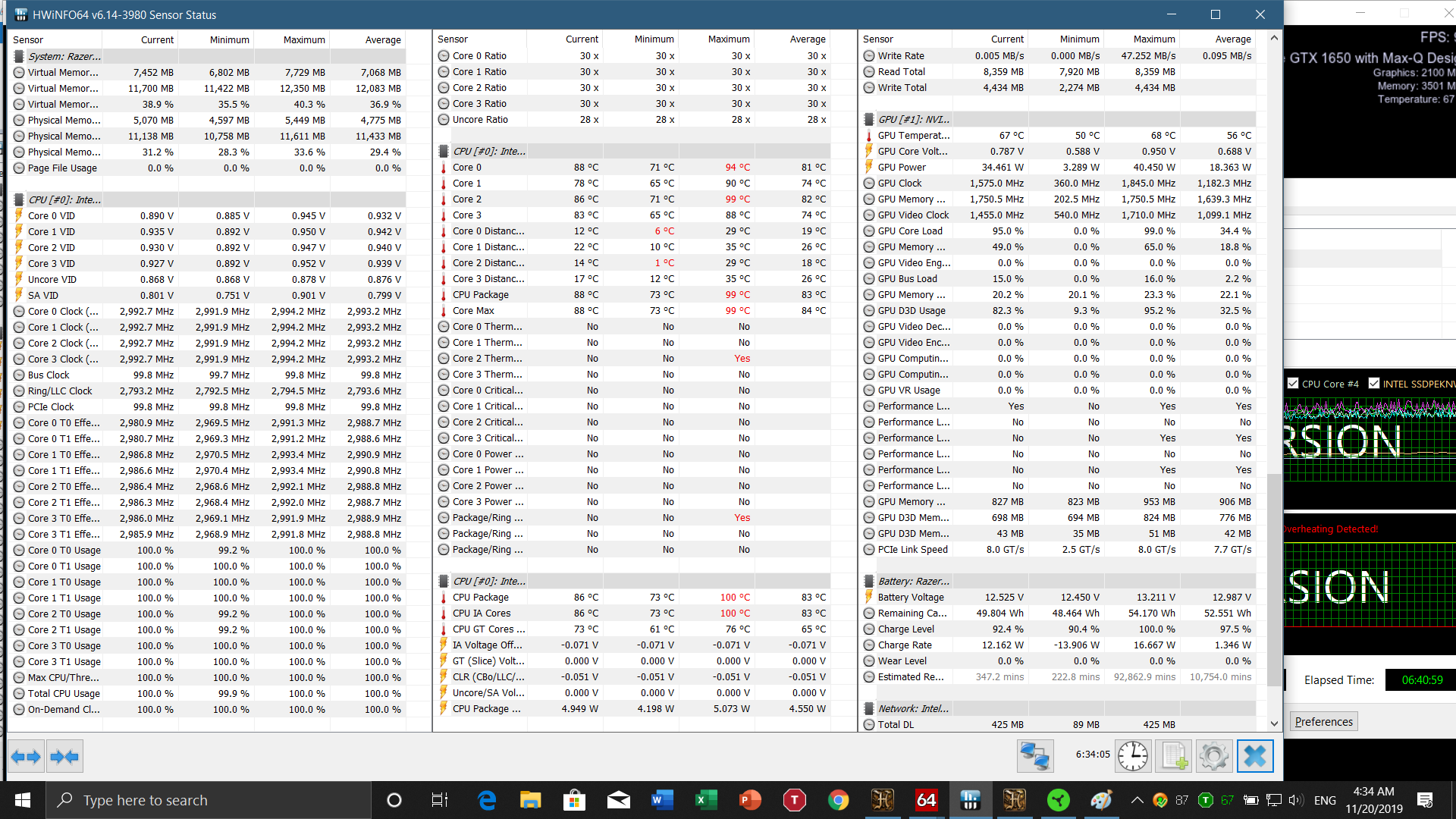Open Word from the taskbar
The image size is (1456, 819).
click(662, 800)
